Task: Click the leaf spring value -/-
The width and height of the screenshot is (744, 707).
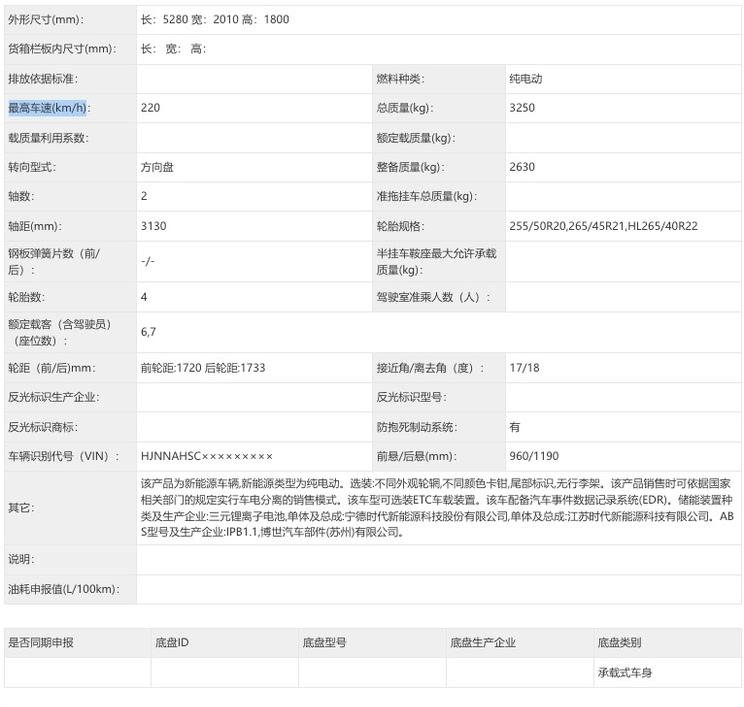Action: pyautogui.click(x=148, y=261)
